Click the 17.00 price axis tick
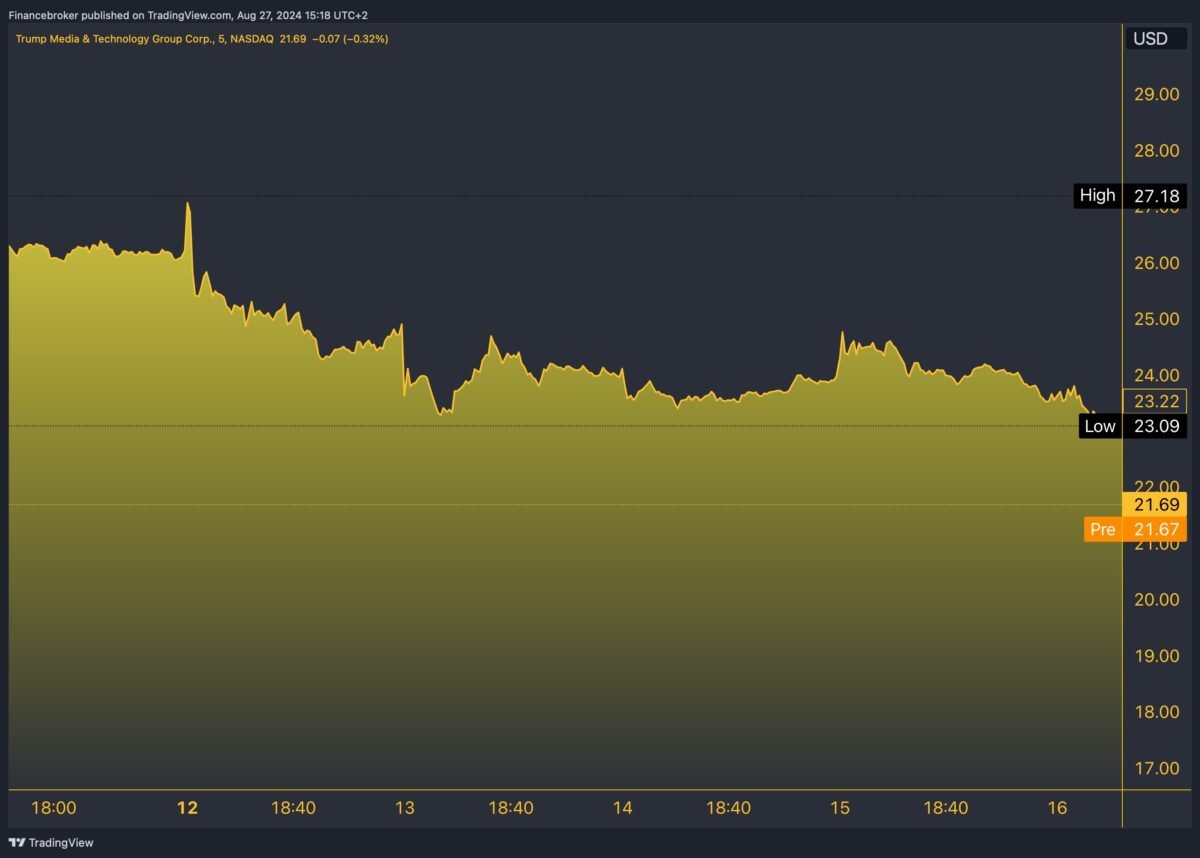Screen dimensions: 1200x858 pyautogui.click(x=1156, y=768)
